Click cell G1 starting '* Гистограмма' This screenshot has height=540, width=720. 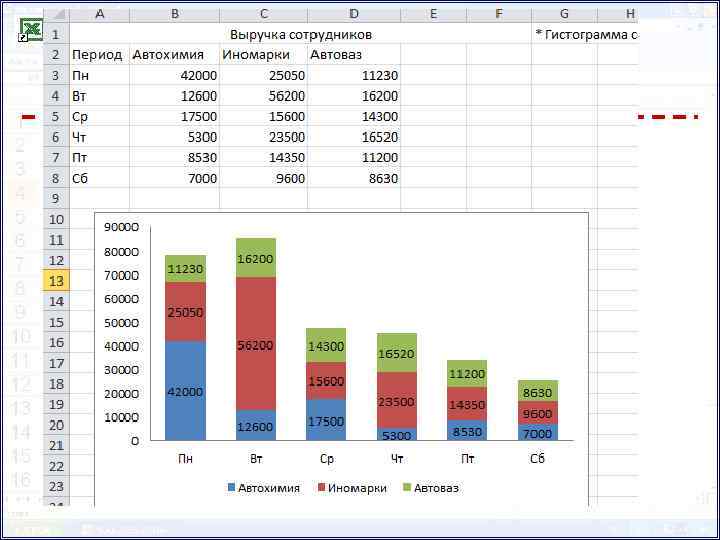click(585, 35)
